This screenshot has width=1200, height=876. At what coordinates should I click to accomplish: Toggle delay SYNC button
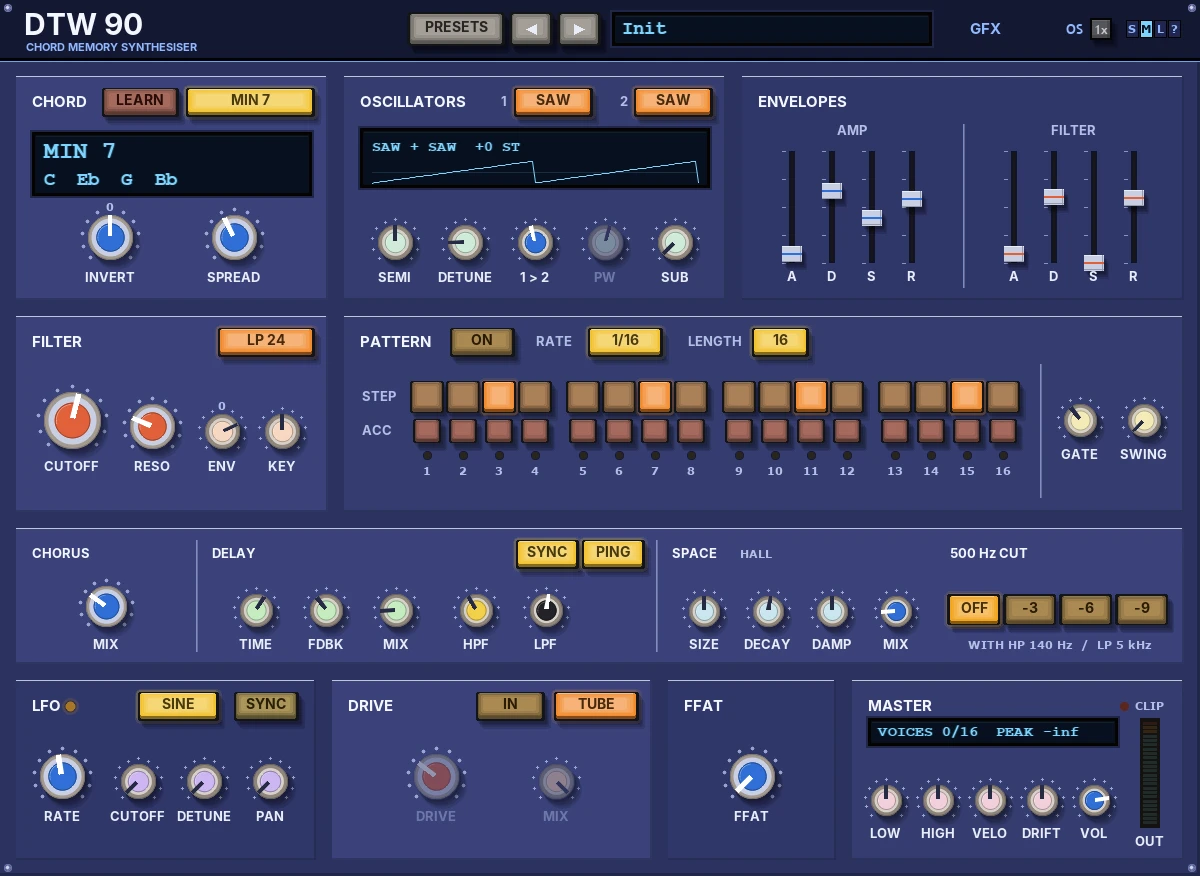(547, 553)
